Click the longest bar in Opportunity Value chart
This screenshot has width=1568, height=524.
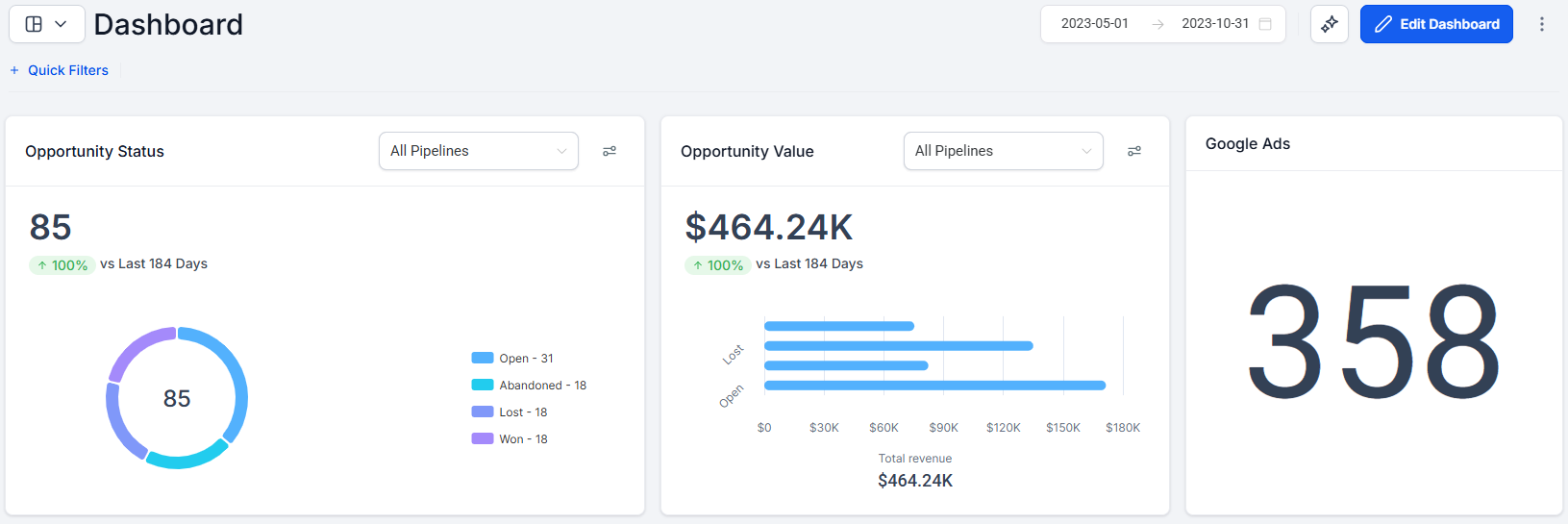[x=934, y=386]
